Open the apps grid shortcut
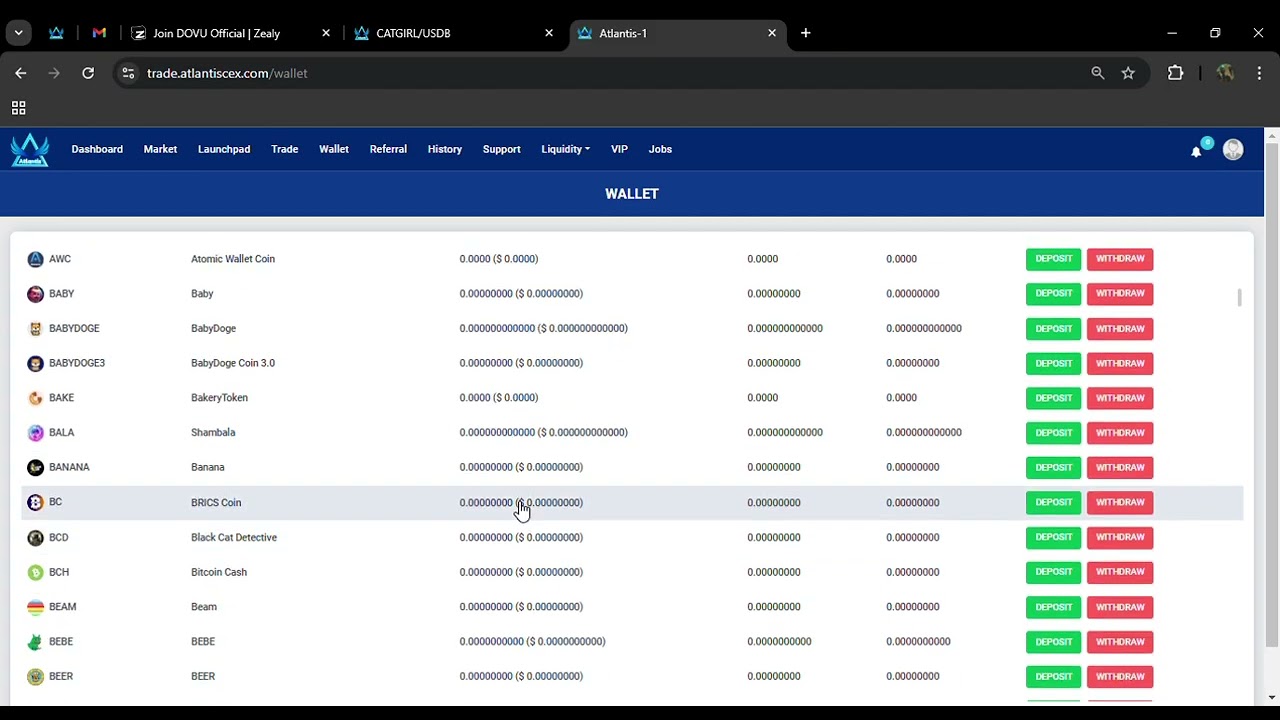 click(18, 108)
